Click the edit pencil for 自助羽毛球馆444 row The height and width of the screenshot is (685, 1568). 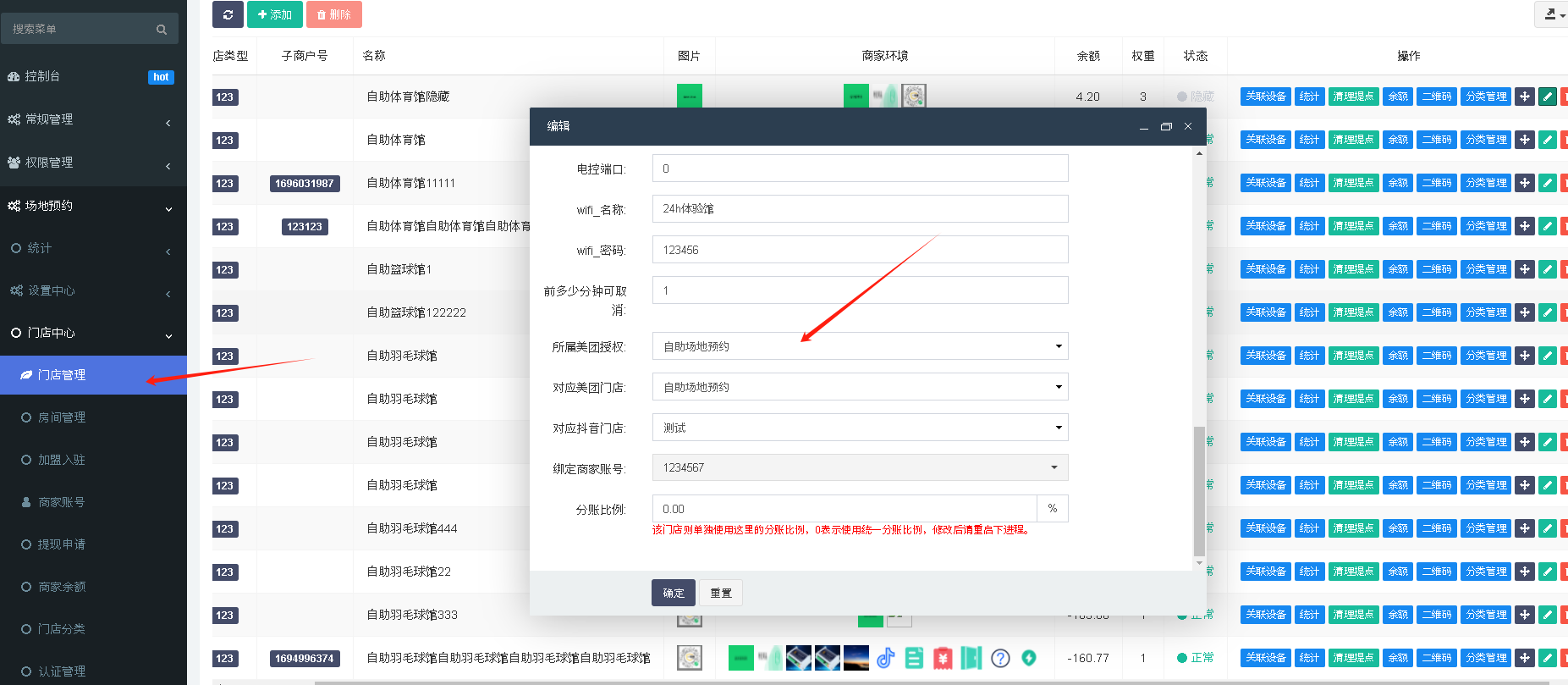point(1548,528)
